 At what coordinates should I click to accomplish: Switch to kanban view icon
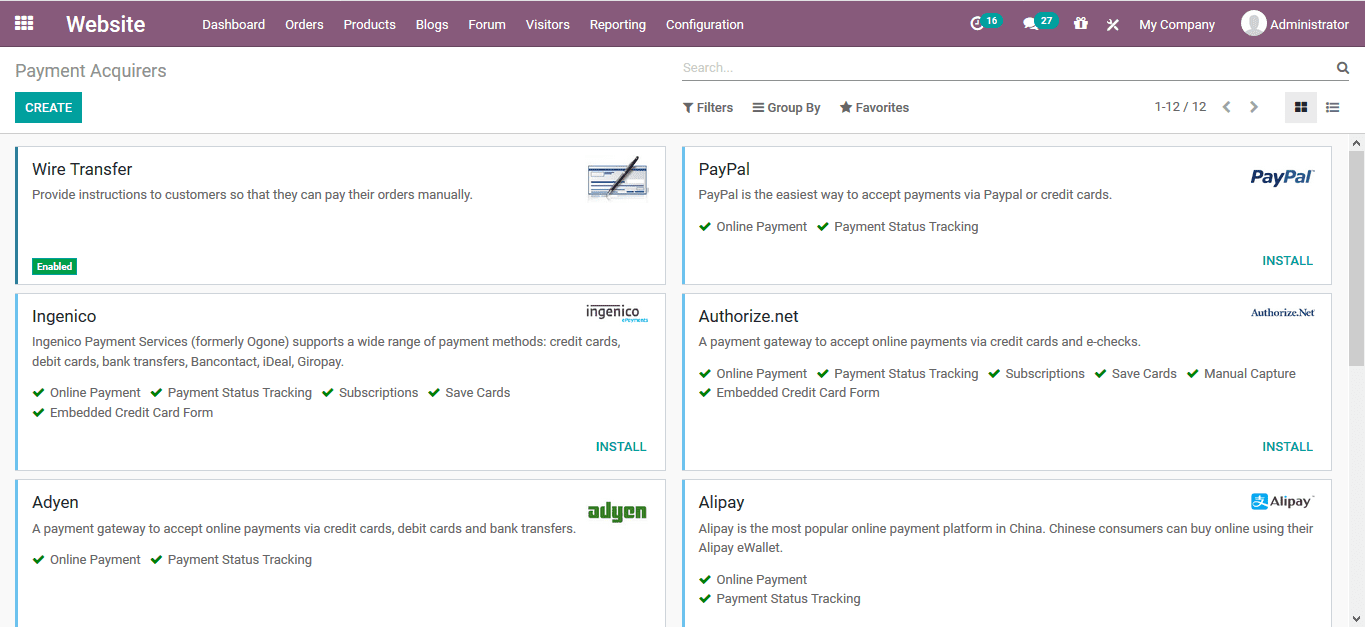pyautogui.click(x=1300, y=107)
